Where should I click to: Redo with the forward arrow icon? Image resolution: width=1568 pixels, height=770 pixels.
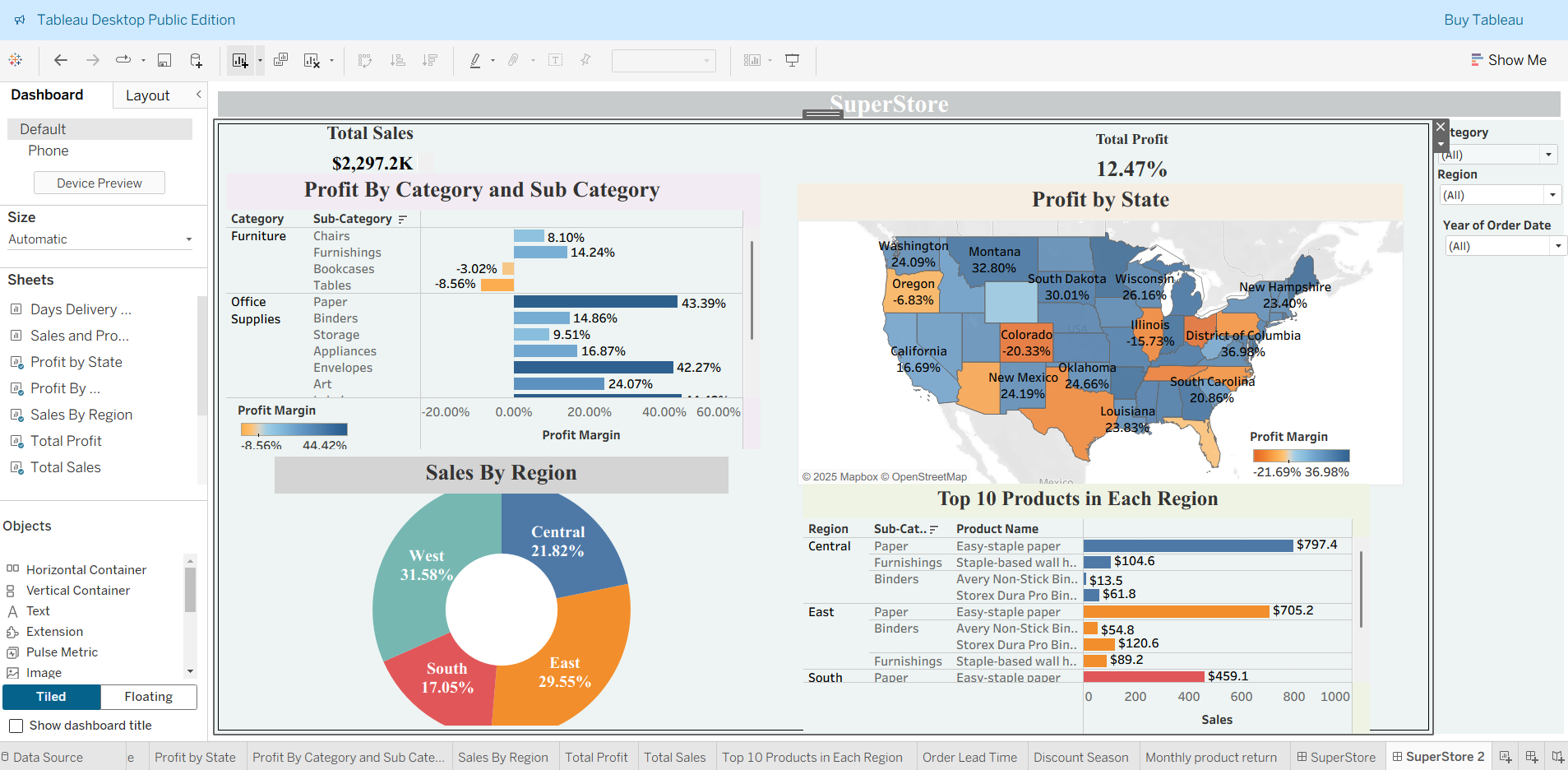[x=93, y=60]
